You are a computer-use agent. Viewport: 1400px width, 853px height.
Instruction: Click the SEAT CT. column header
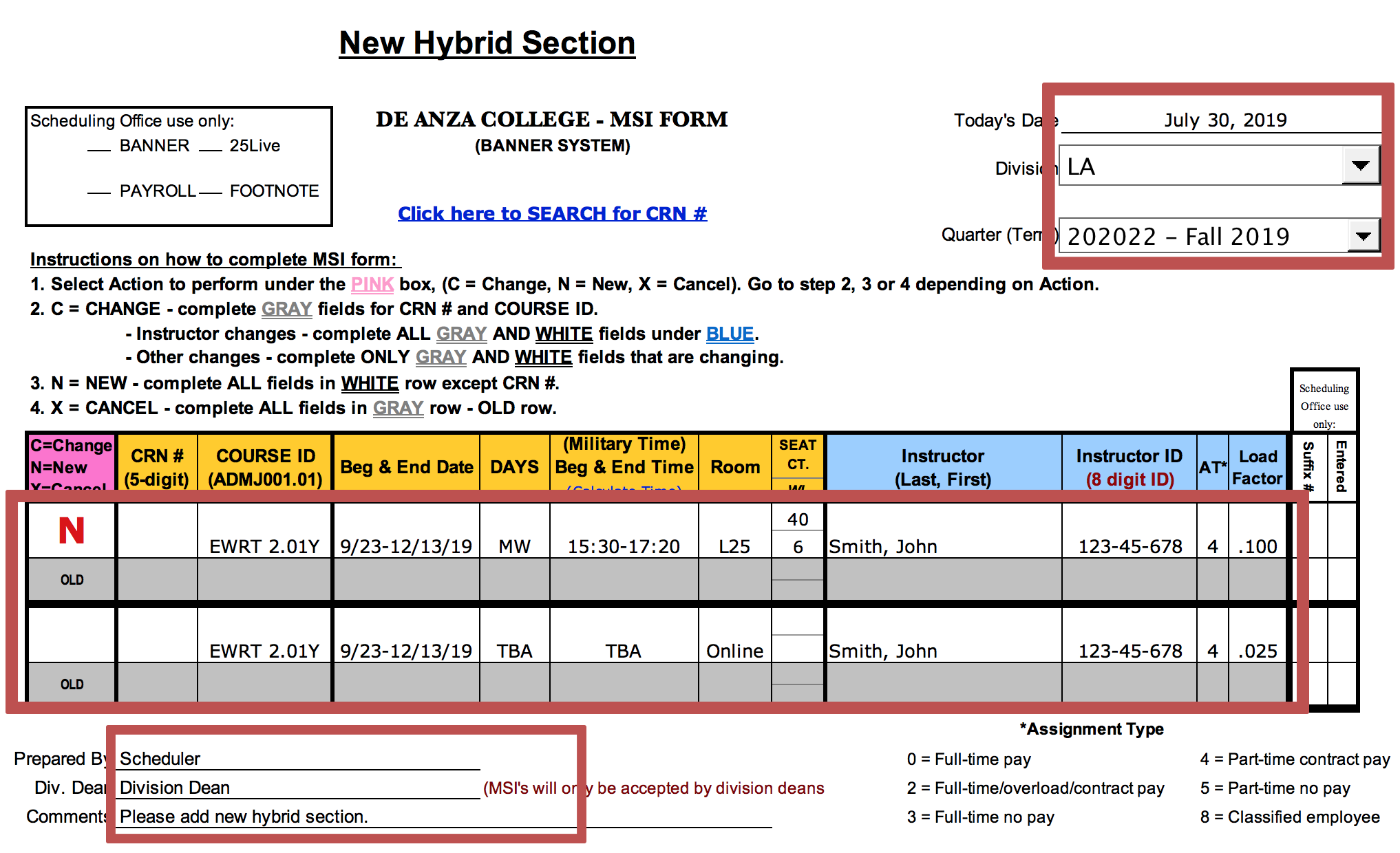coord(798,455)
